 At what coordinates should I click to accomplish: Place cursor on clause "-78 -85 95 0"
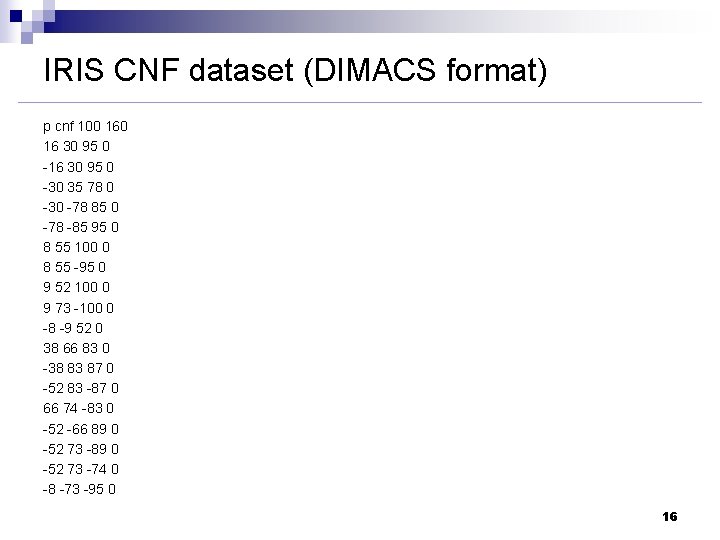81,226
